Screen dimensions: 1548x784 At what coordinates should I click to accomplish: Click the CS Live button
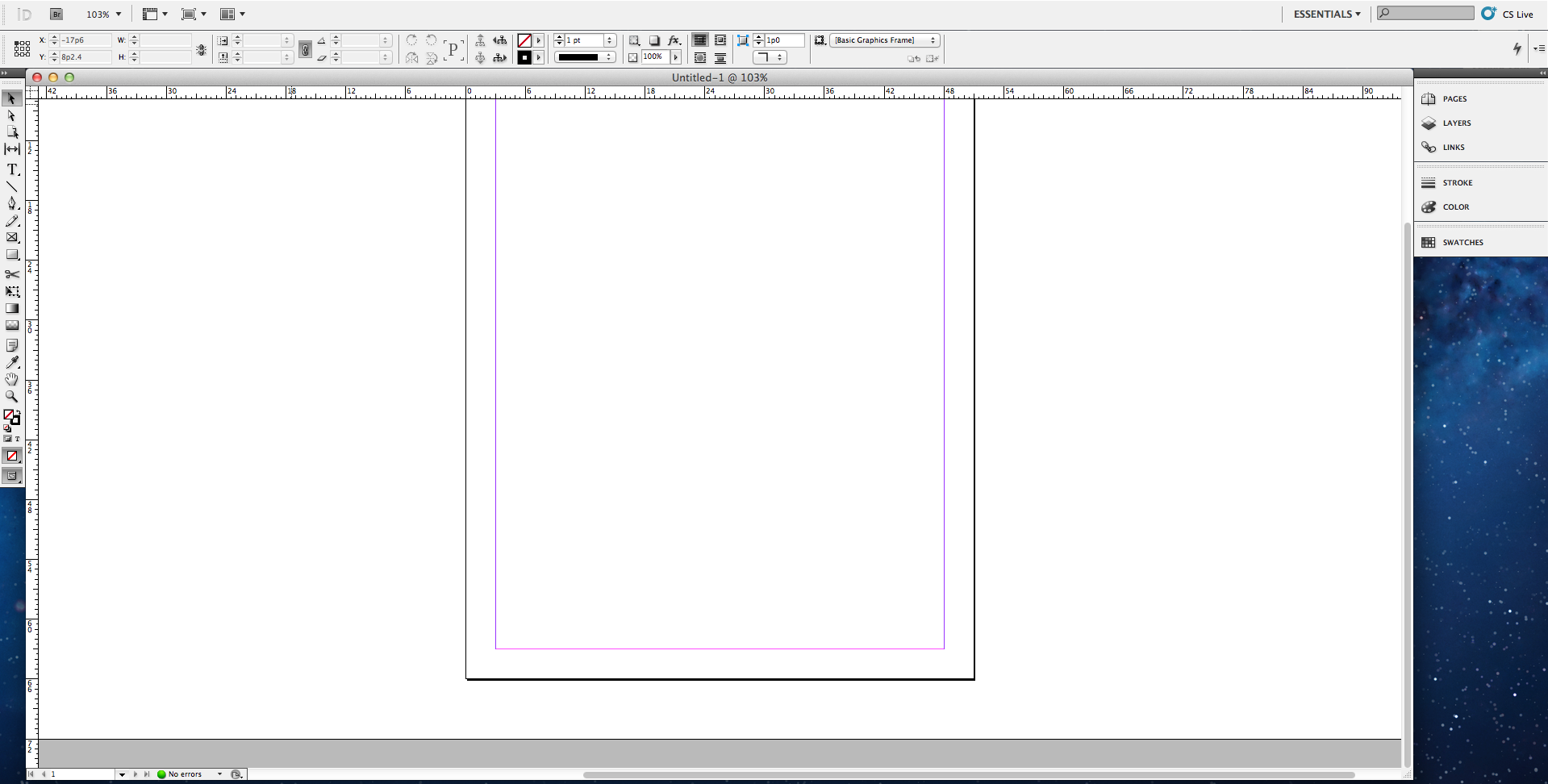click(1508, 14)
